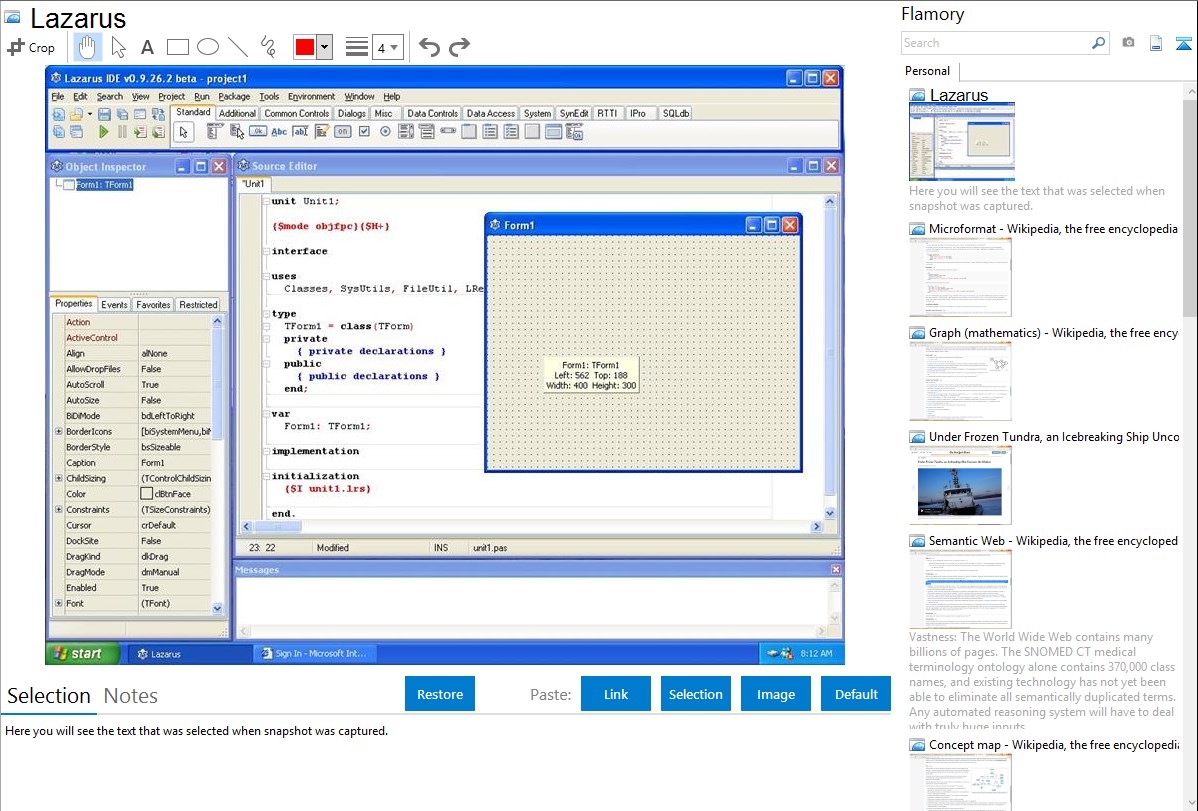Pick the selection arrow in Lazarus component palette
Screen dimensions: 1198x811
coord(183,132)
